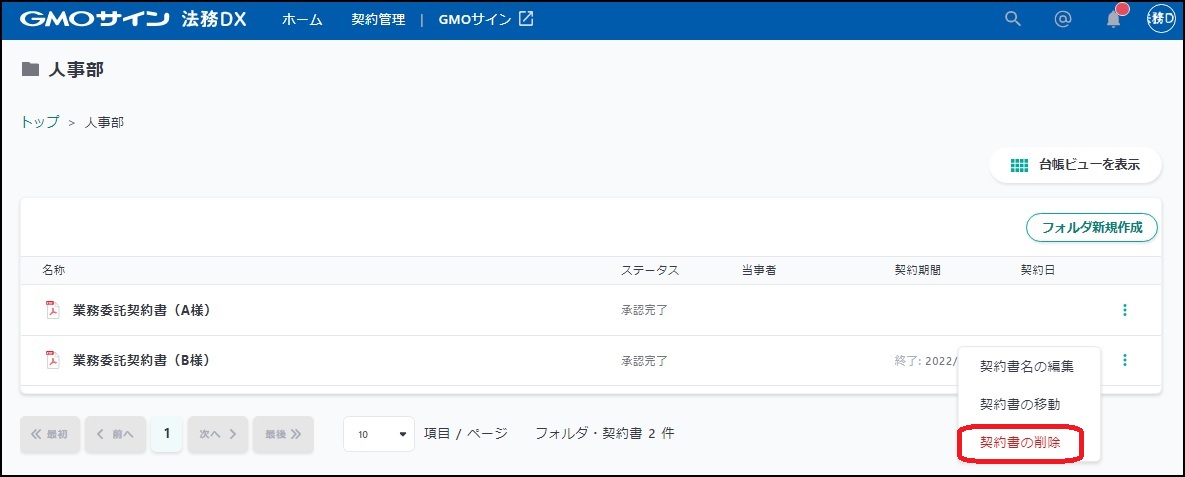Open the user avatar profile menu
This screenshot has width=1185, height=477.
[1161, 19]
